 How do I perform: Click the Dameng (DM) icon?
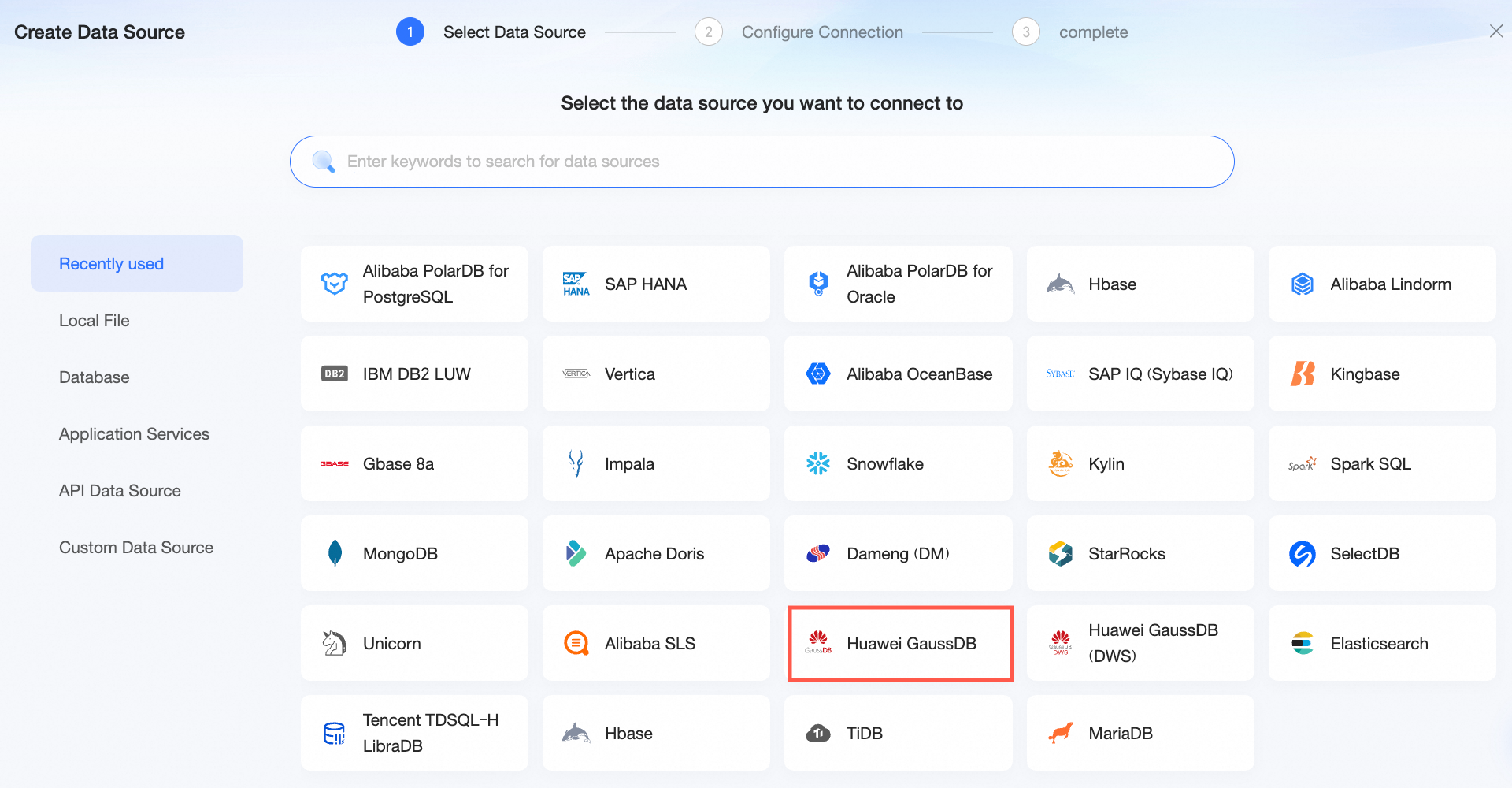pyautogui.click(x=818, y=553)
